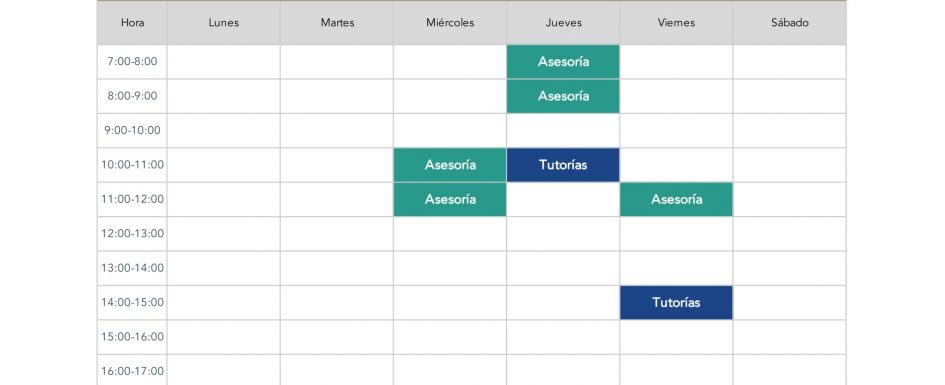Select the Martes column header

(x=337, y=23)
